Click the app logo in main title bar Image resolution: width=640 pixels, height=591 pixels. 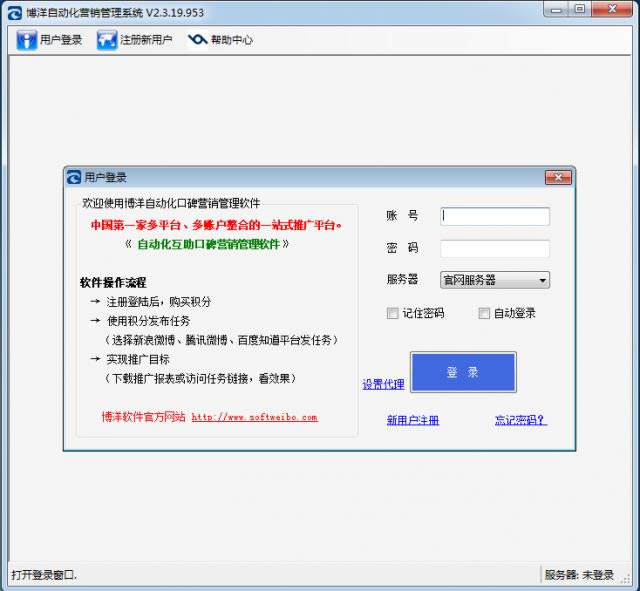click(x=14, y=12)
